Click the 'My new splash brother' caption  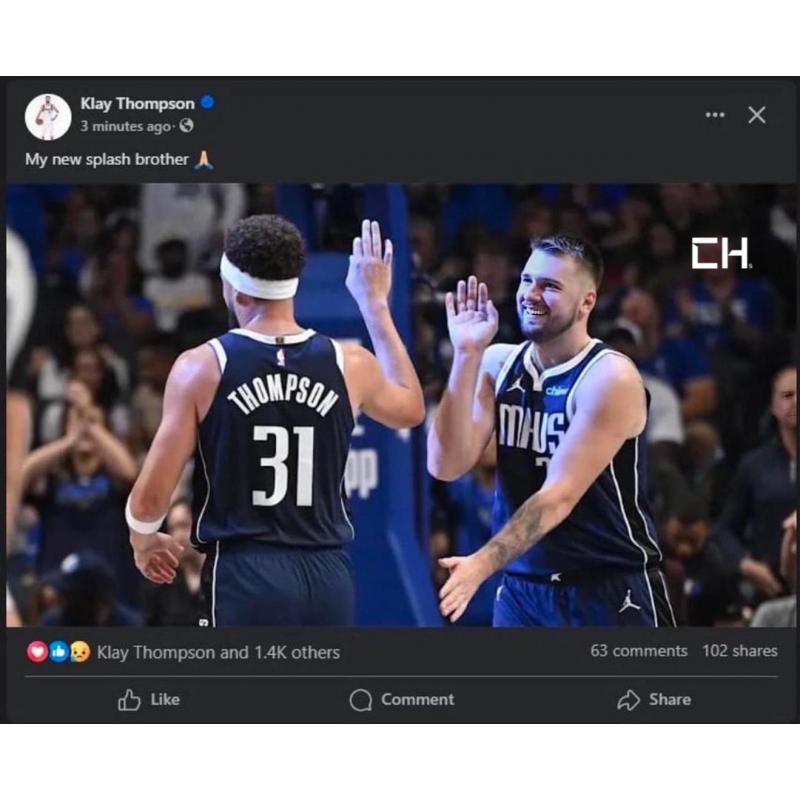pyautogui.click(x=107, y=159)
